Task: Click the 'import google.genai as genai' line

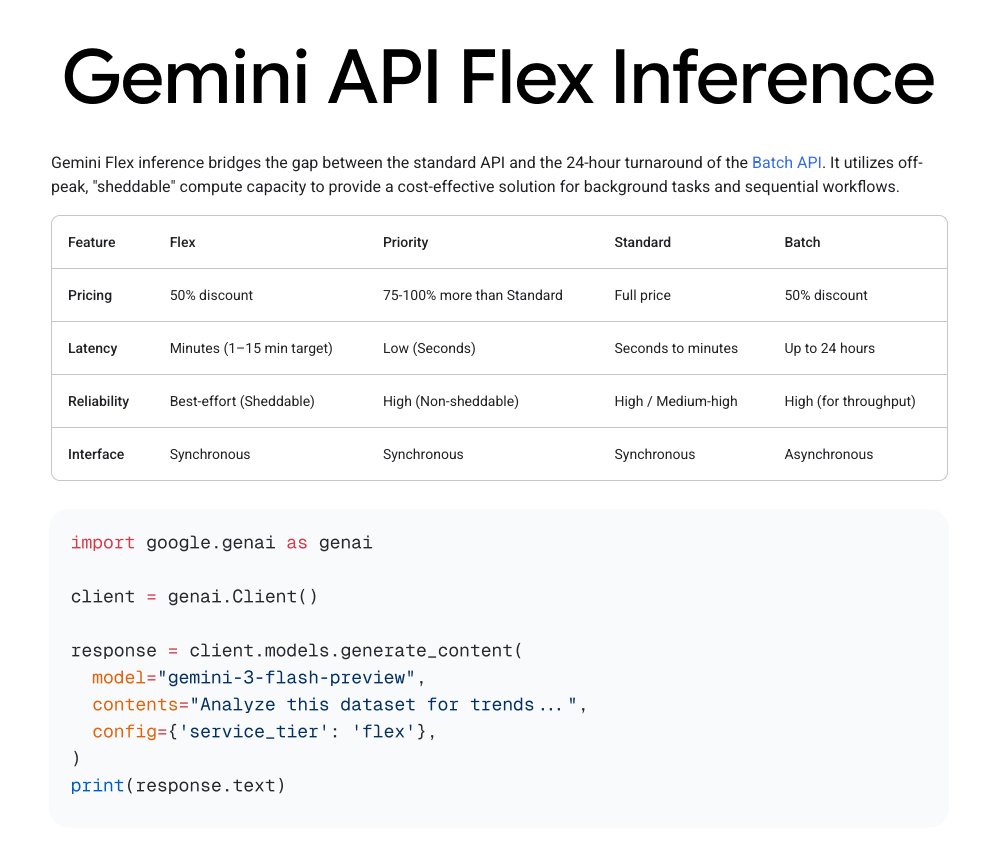Action: tap(221, 543)
